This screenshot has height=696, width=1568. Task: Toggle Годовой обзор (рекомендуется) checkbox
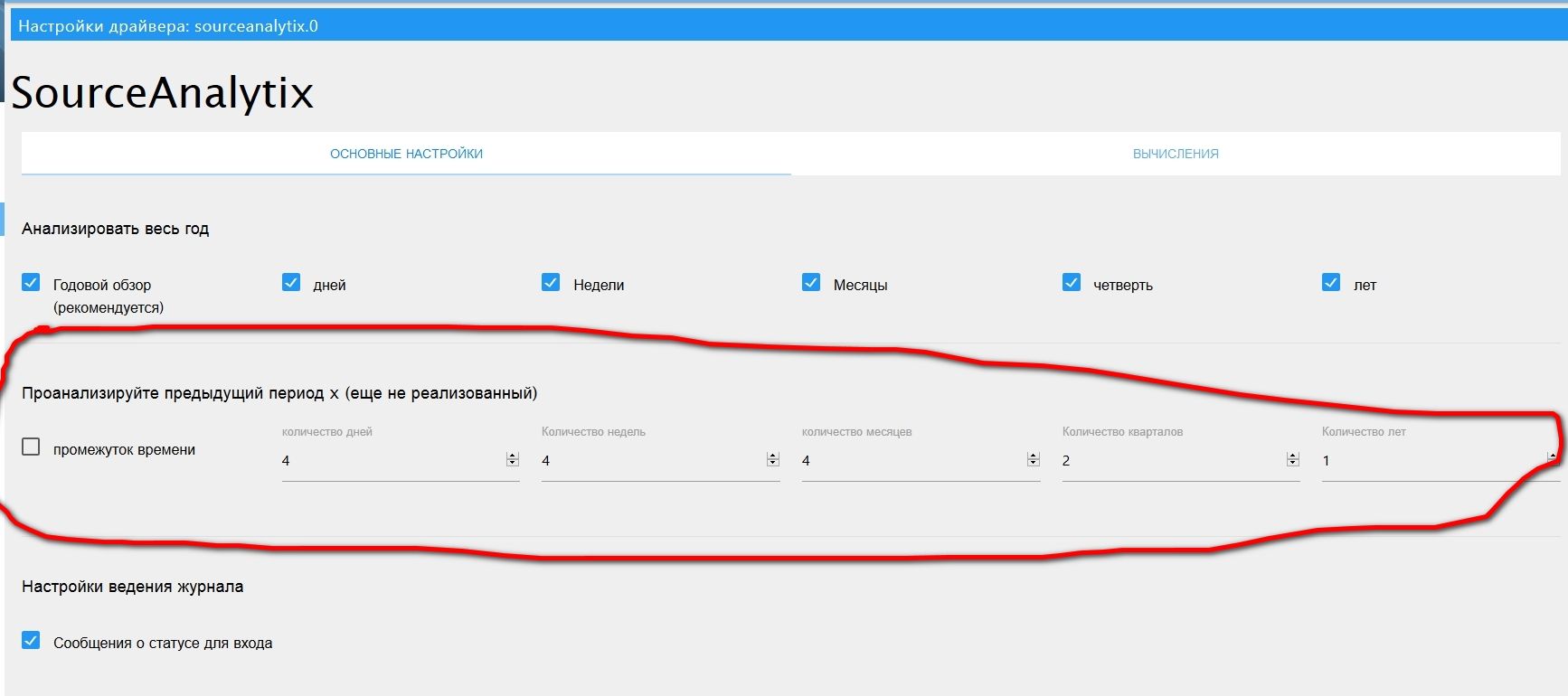[x=31, y=283]
